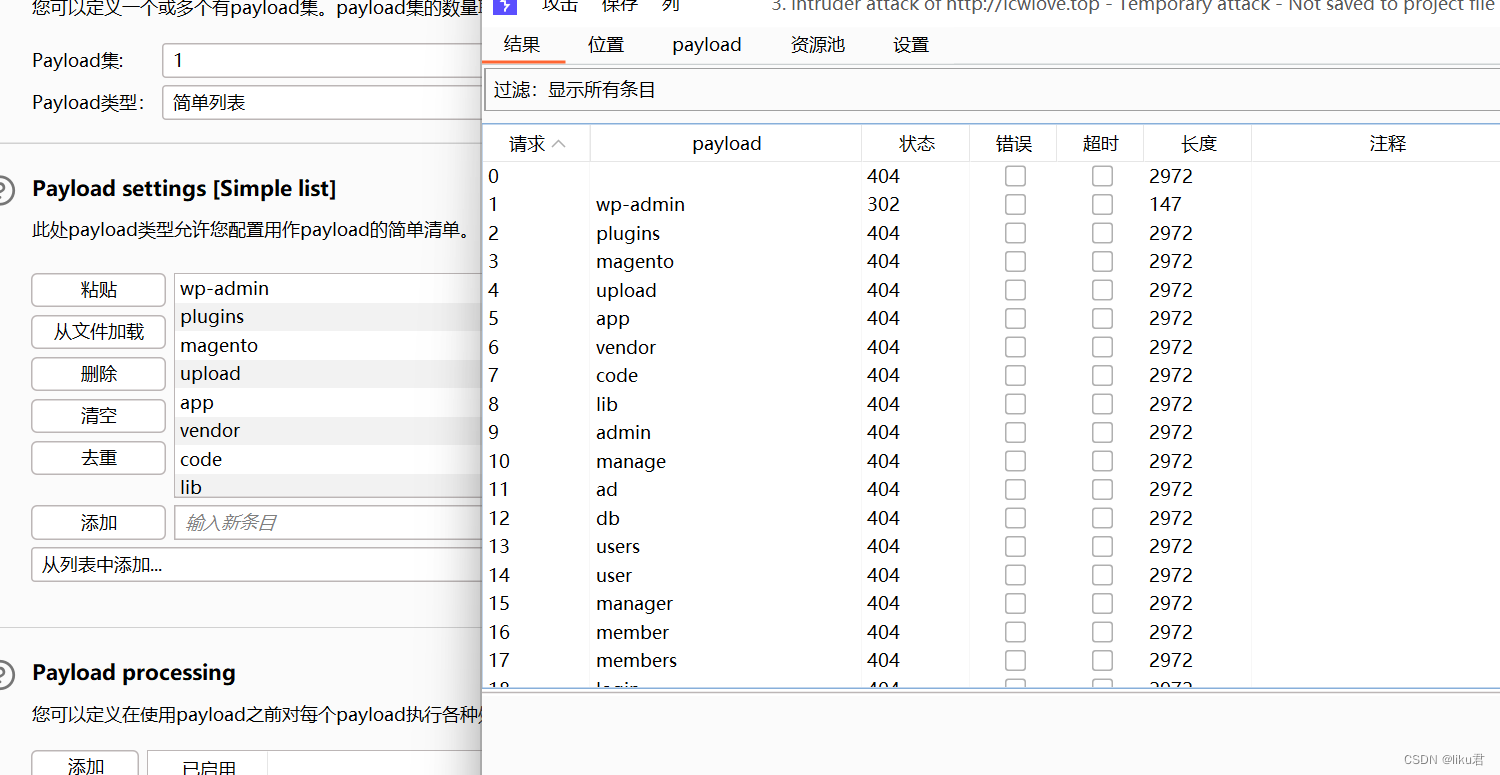Viewport: 1500px width, 775px height.
Task: Open the 结果 tab
Action: (x=522, y=44)
